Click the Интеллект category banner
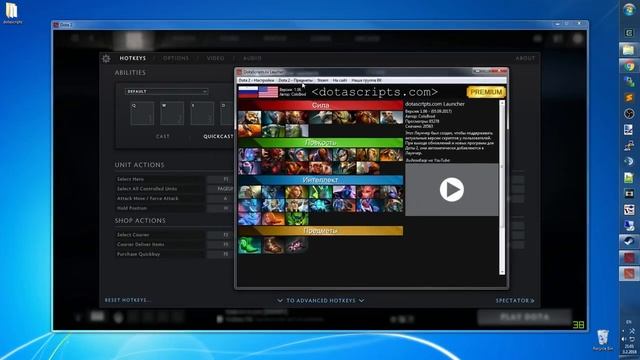The image size is (640, 360). pyautogui.click(x=320, y=180)
